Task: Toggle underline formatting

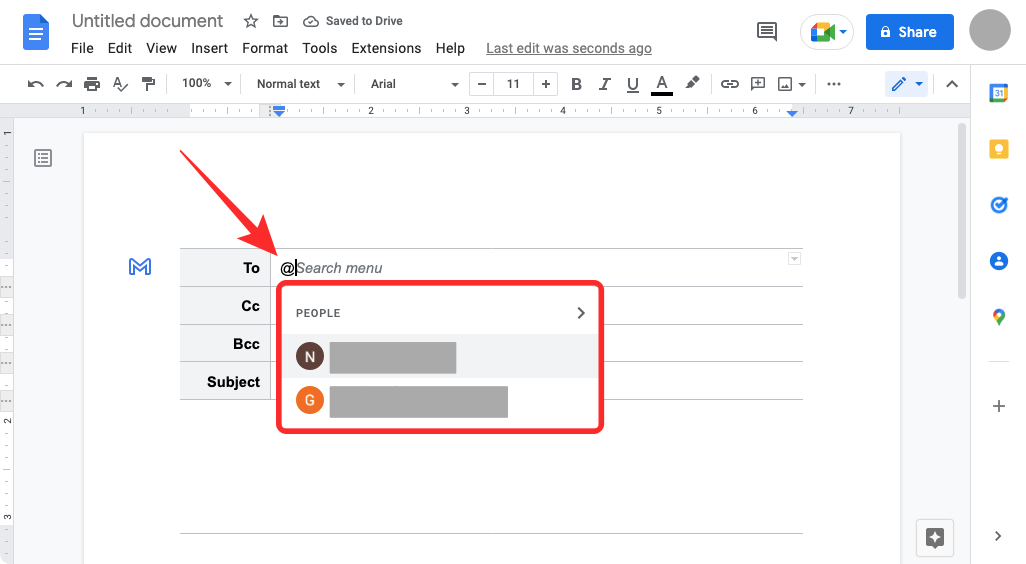Action: coord(632,84)
